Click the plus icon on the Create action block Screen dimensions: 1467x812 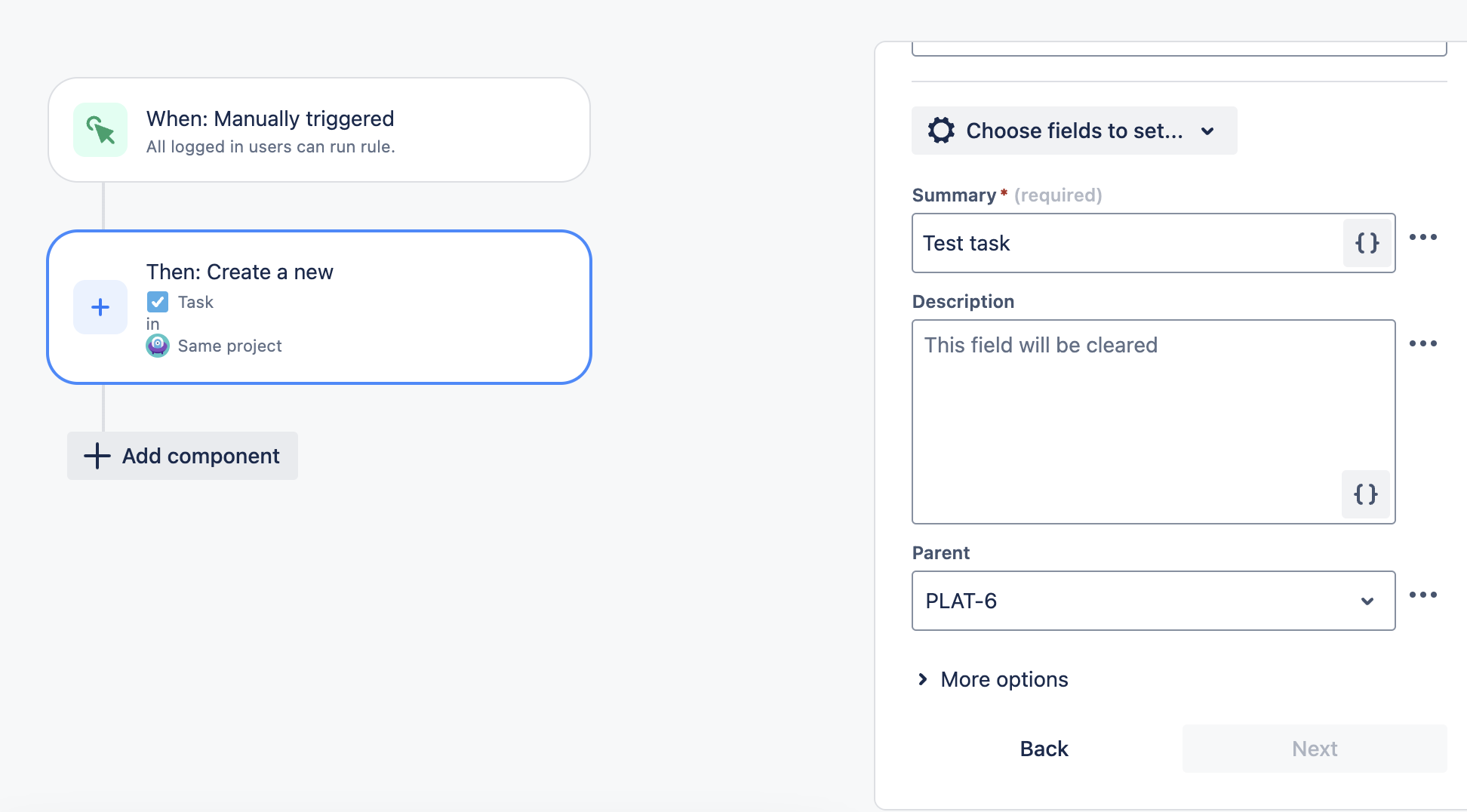(x=100, y=307)
